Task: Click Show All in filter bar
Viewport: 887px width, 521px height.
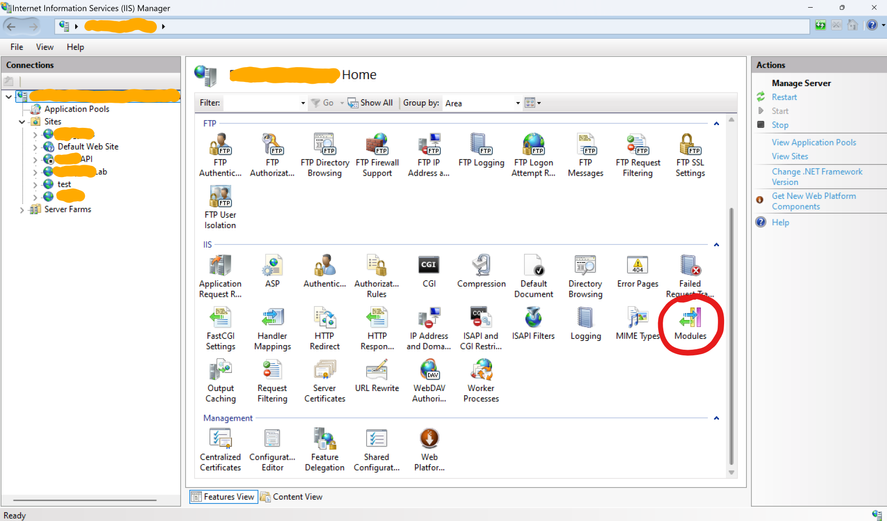Action: pos(370,103)
